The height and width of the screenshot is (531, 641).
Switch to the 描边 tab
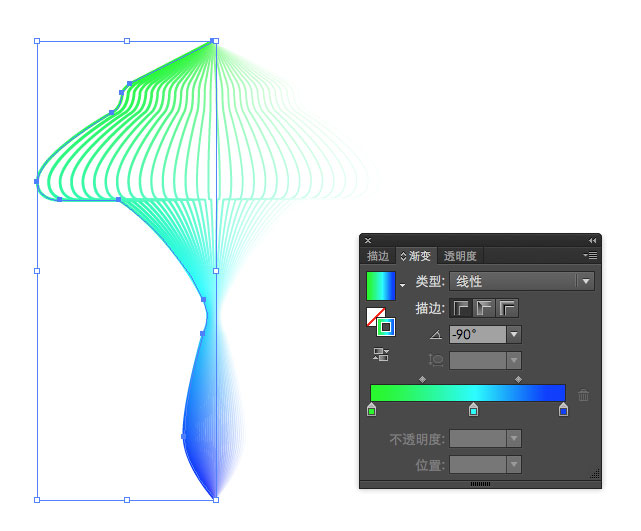coord(378,256)
